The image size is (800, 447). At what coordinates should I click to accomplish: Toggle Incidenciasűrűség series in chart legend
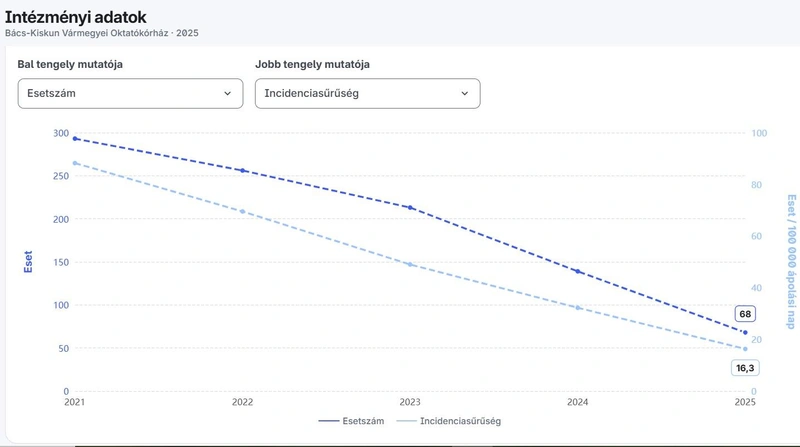[448, 421]
